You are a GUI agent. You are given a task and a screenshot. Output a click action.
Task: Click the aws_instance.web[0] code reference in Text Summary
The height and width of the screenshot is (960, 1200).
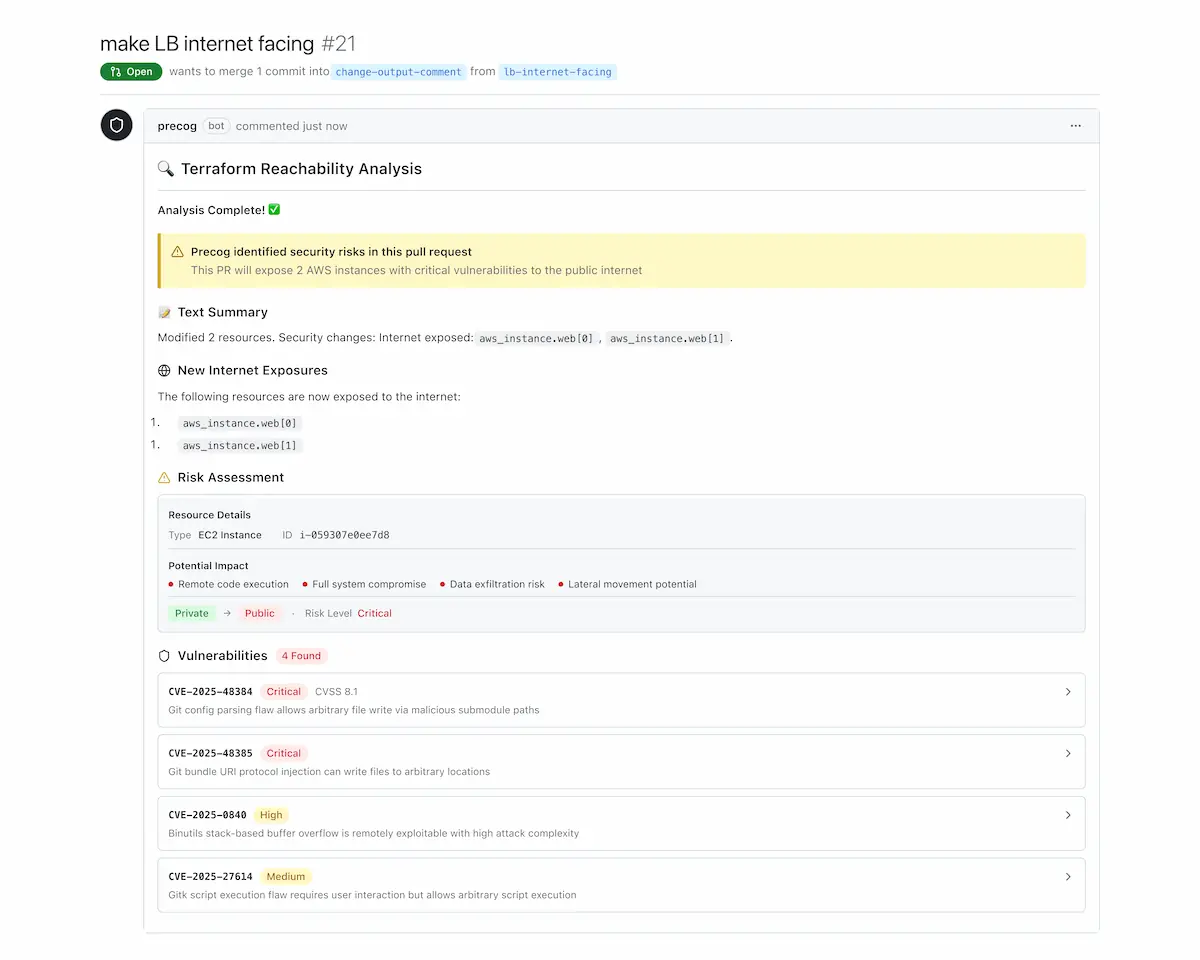[534, 338]
